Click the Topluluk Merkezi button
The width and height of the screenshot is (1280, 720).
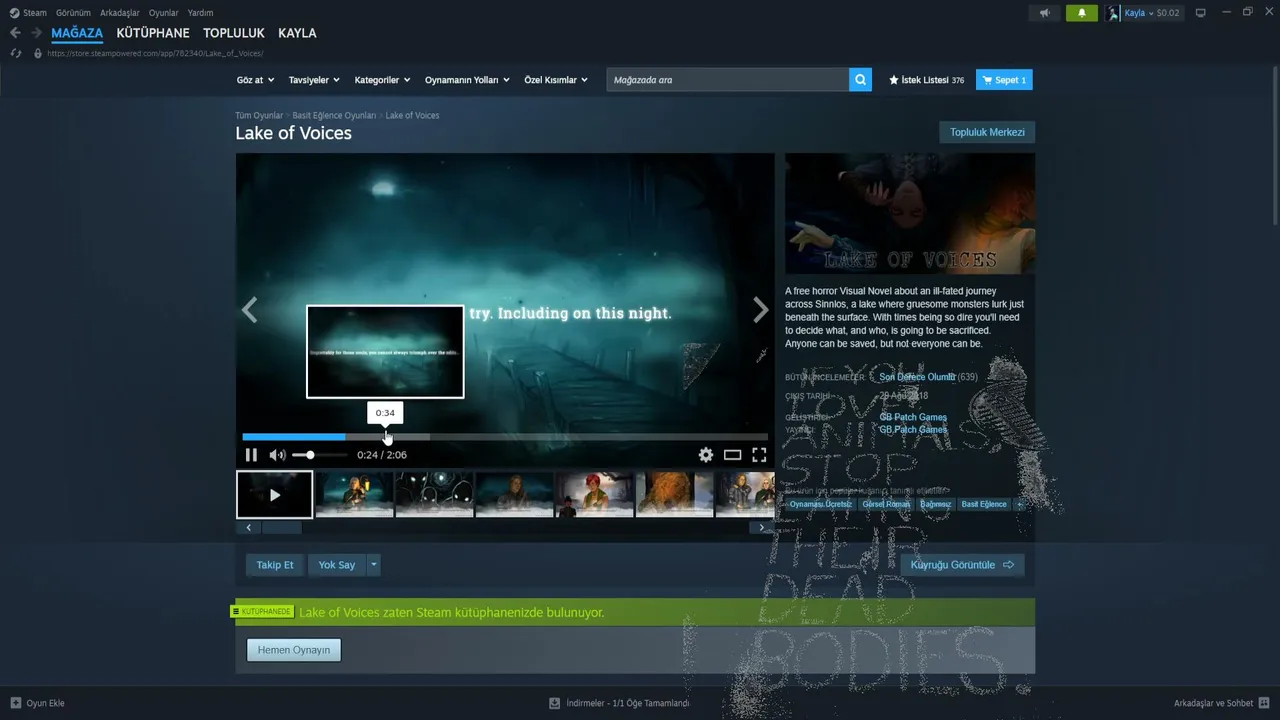click(x=987, y=132)
